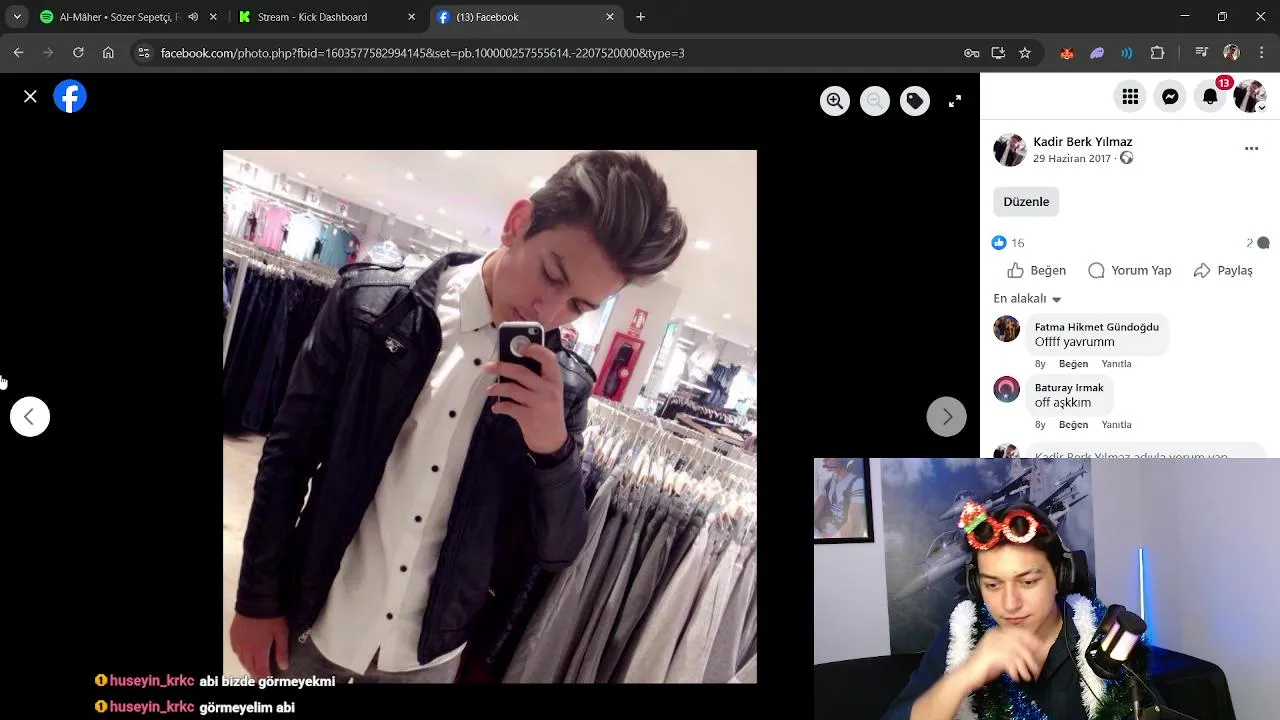Image resolution: width=1280 pixels, height=720 pixels.
Task: Click the blue like reaction icon
Action: pyautogui.click(x=999, y=243)
